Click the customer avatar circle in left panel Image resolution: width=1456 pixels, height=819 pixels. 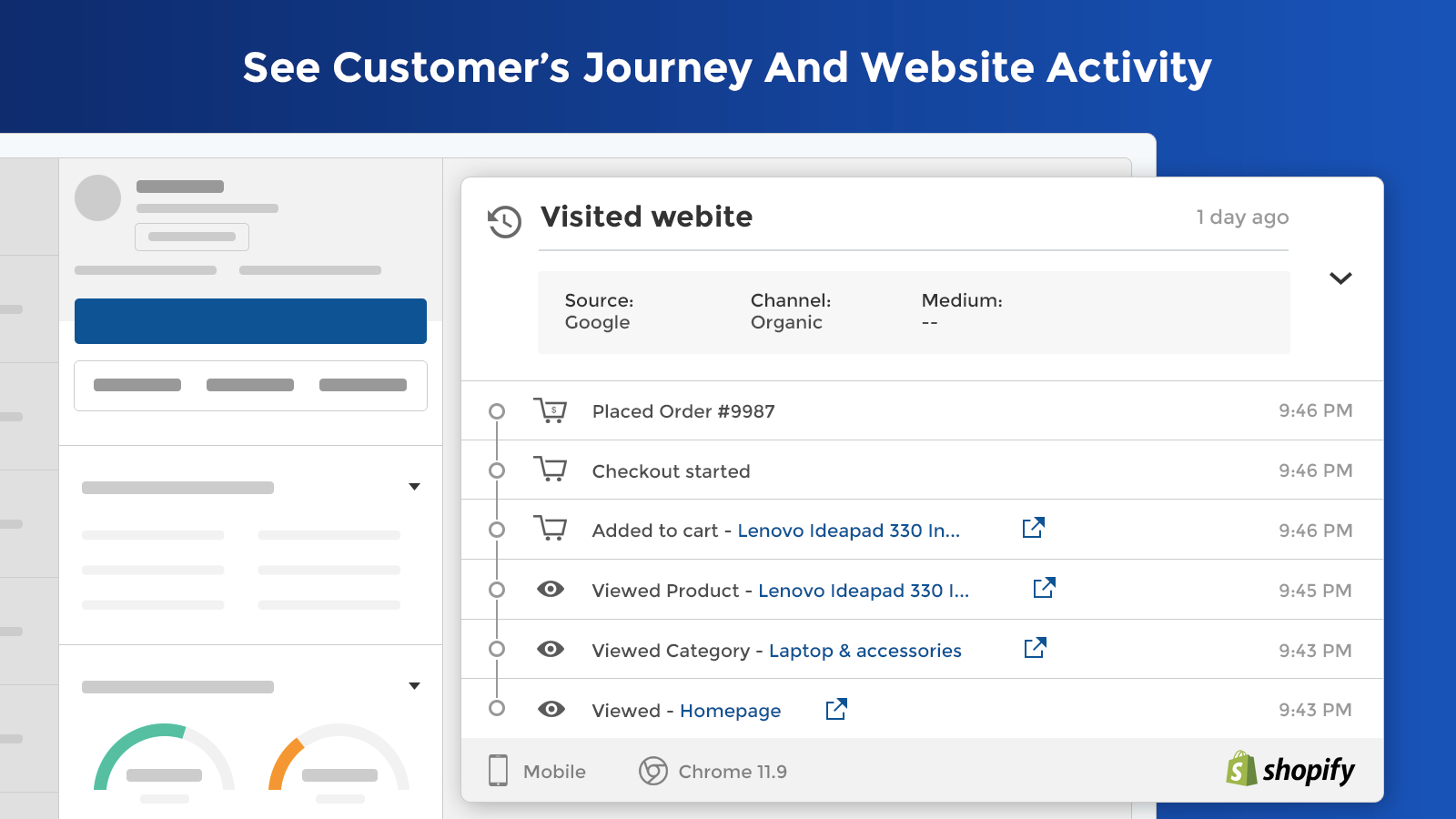tap(97, 197)
